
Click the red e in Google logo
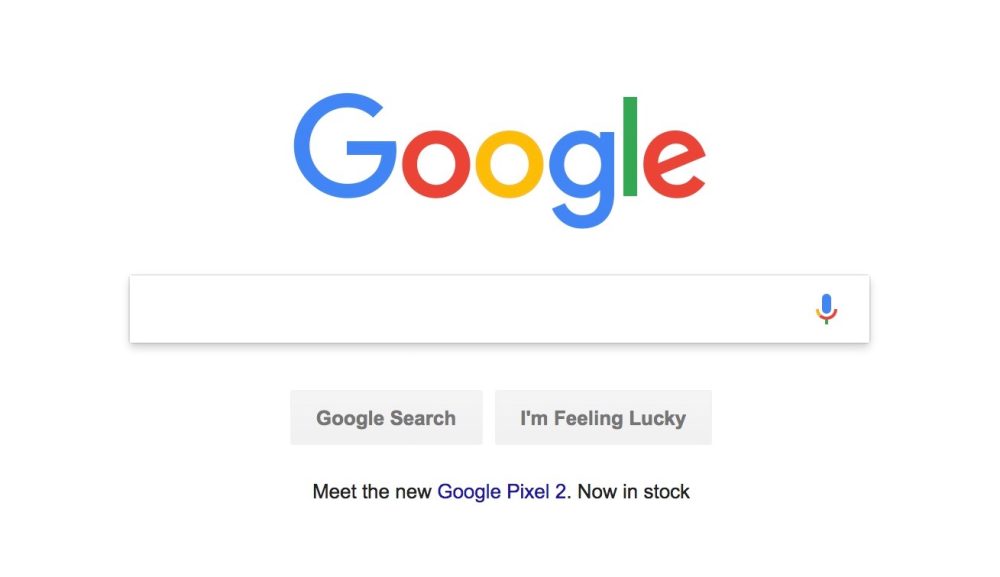(x=674, y=164)
